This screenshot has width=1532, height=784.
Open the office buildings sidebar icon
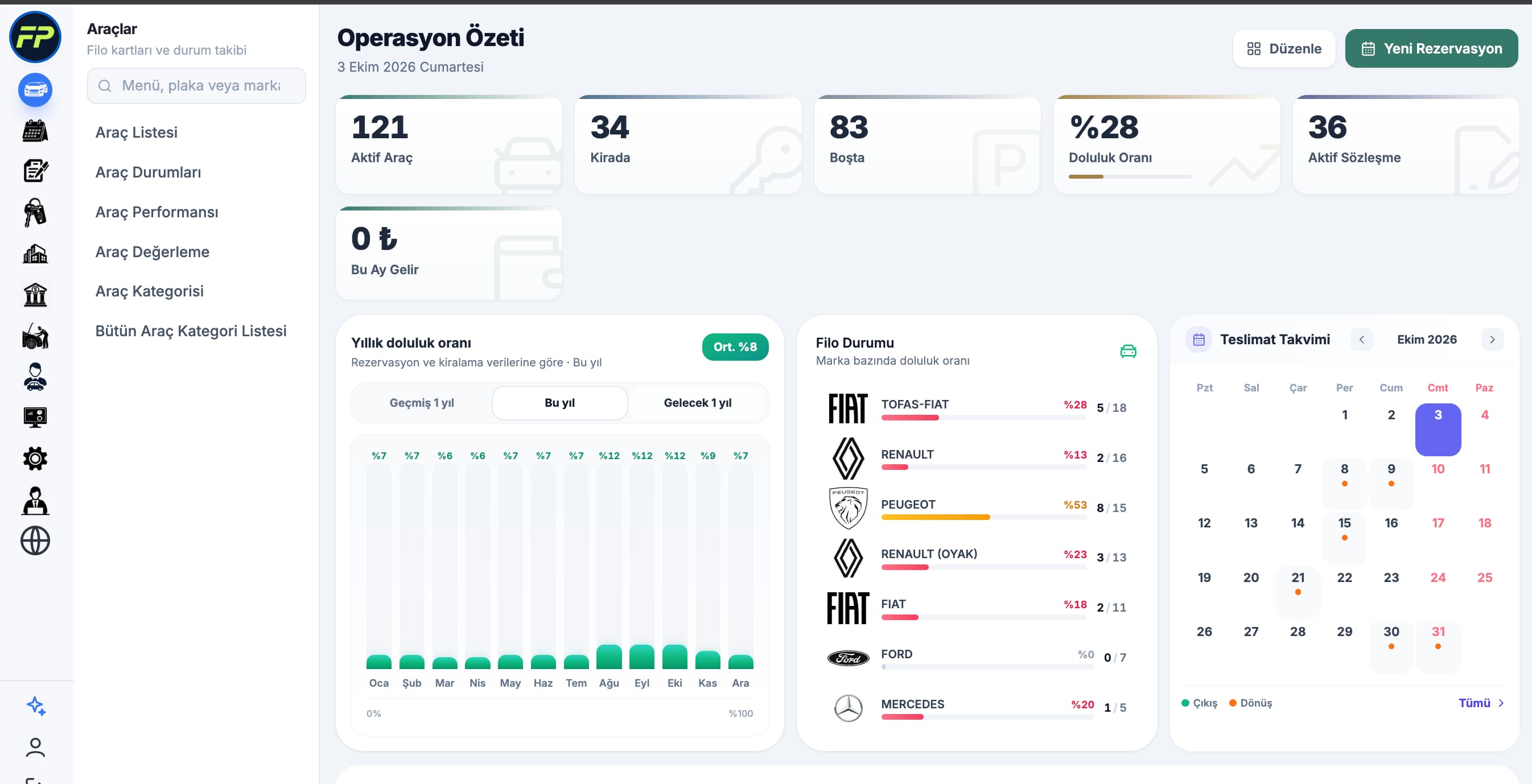tap(35, 254)
